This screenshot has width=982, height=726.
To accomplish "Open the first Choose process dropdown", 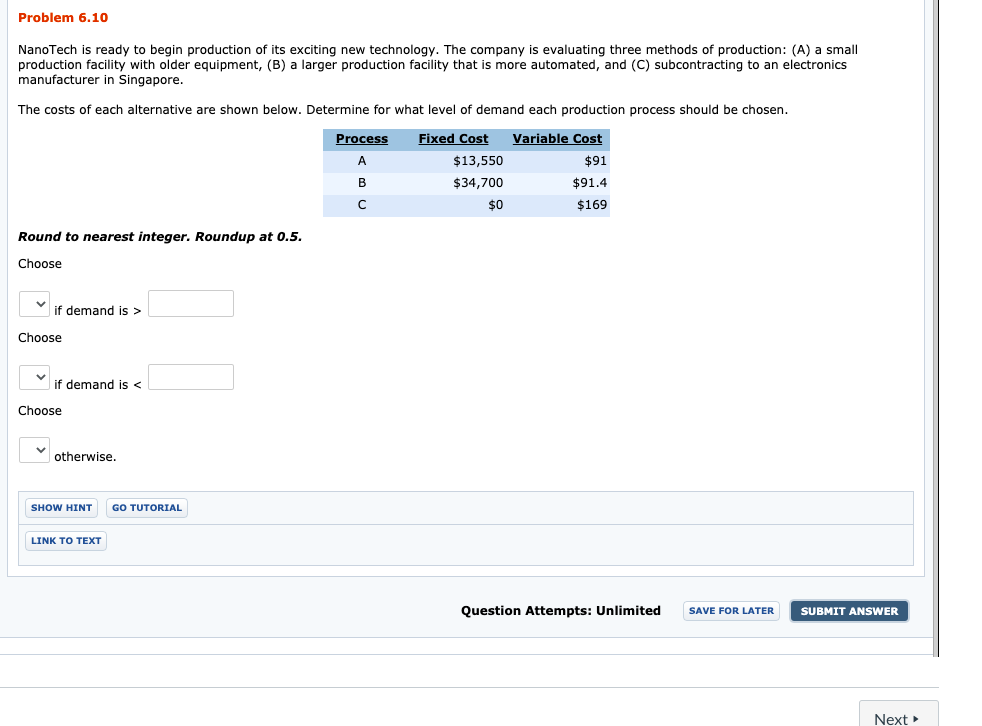I will click(33, 303).
